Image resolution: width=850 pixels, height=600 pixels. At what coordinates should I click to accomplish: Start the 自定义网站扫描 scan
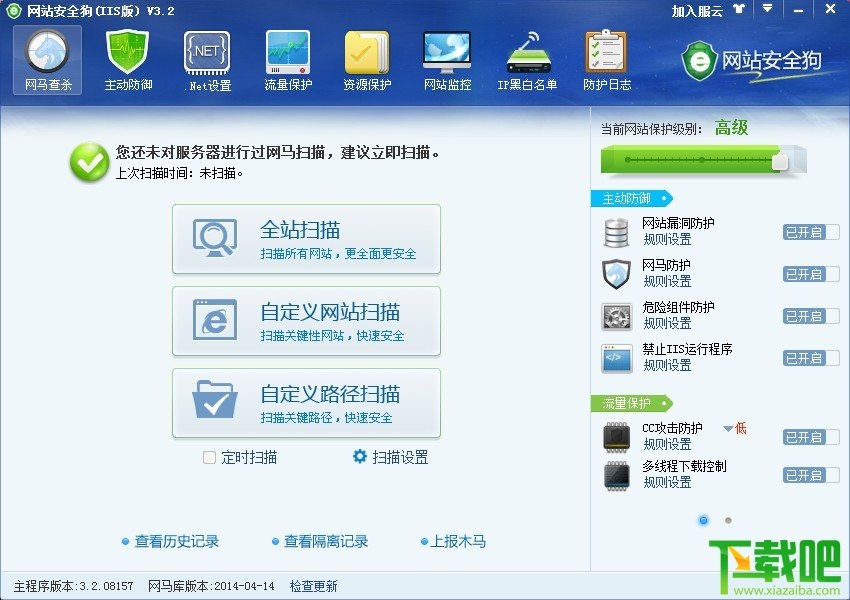(306, 321)
